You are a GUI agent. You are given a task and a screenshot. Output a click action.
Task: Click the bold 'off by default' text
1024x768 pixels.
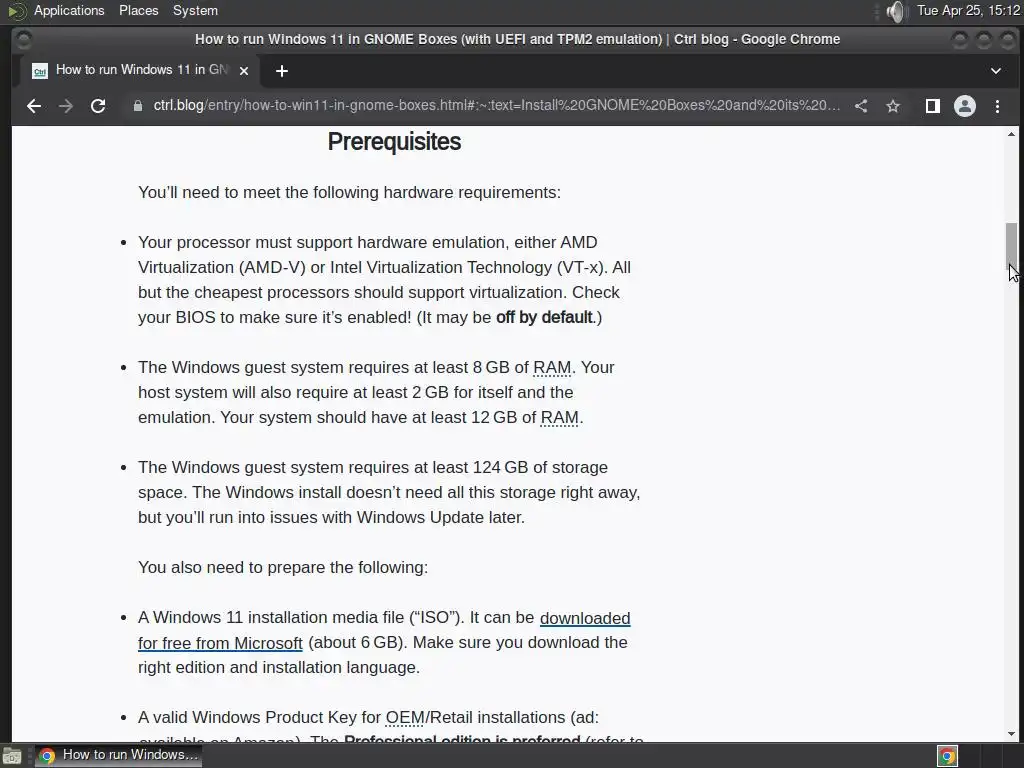pos(544,317)
